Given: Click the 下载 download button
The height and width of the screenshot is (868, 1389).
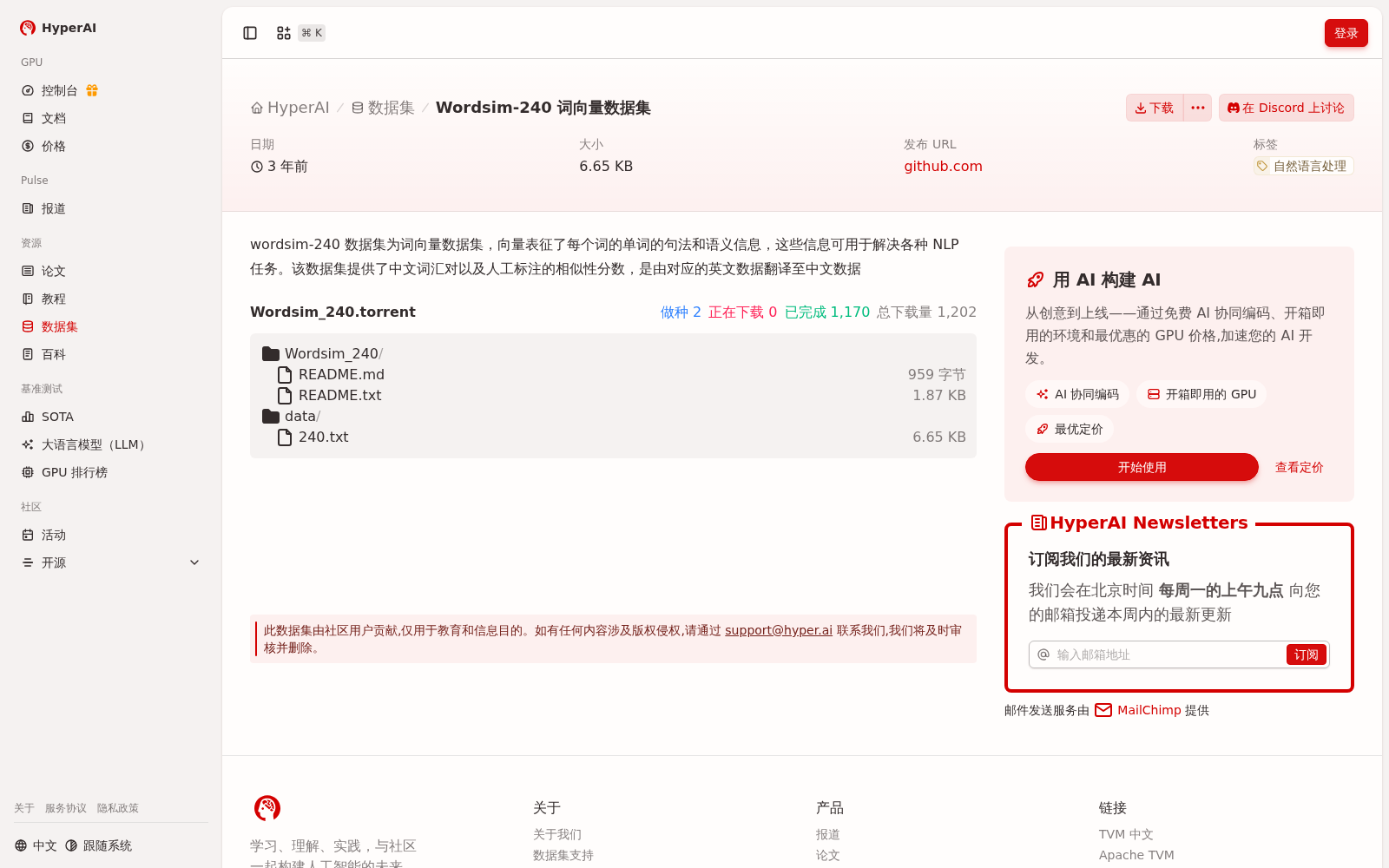Looking at the screenshot, I should pos(1155,108).
